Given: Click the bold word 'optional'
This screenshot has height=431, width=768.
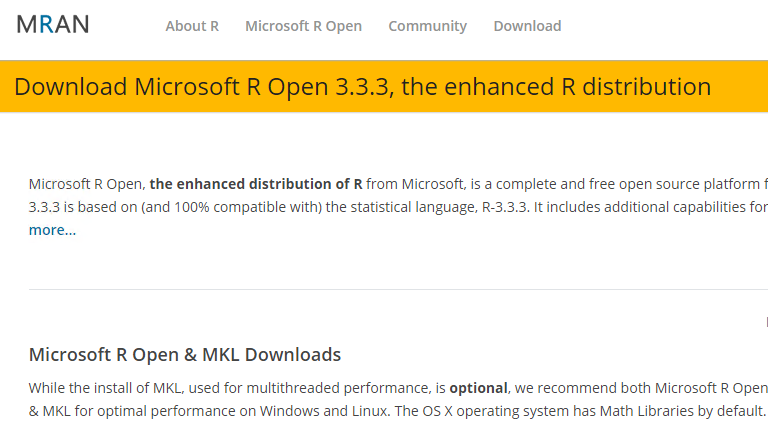Looking at the screenshot, I should tap(478, 388).
